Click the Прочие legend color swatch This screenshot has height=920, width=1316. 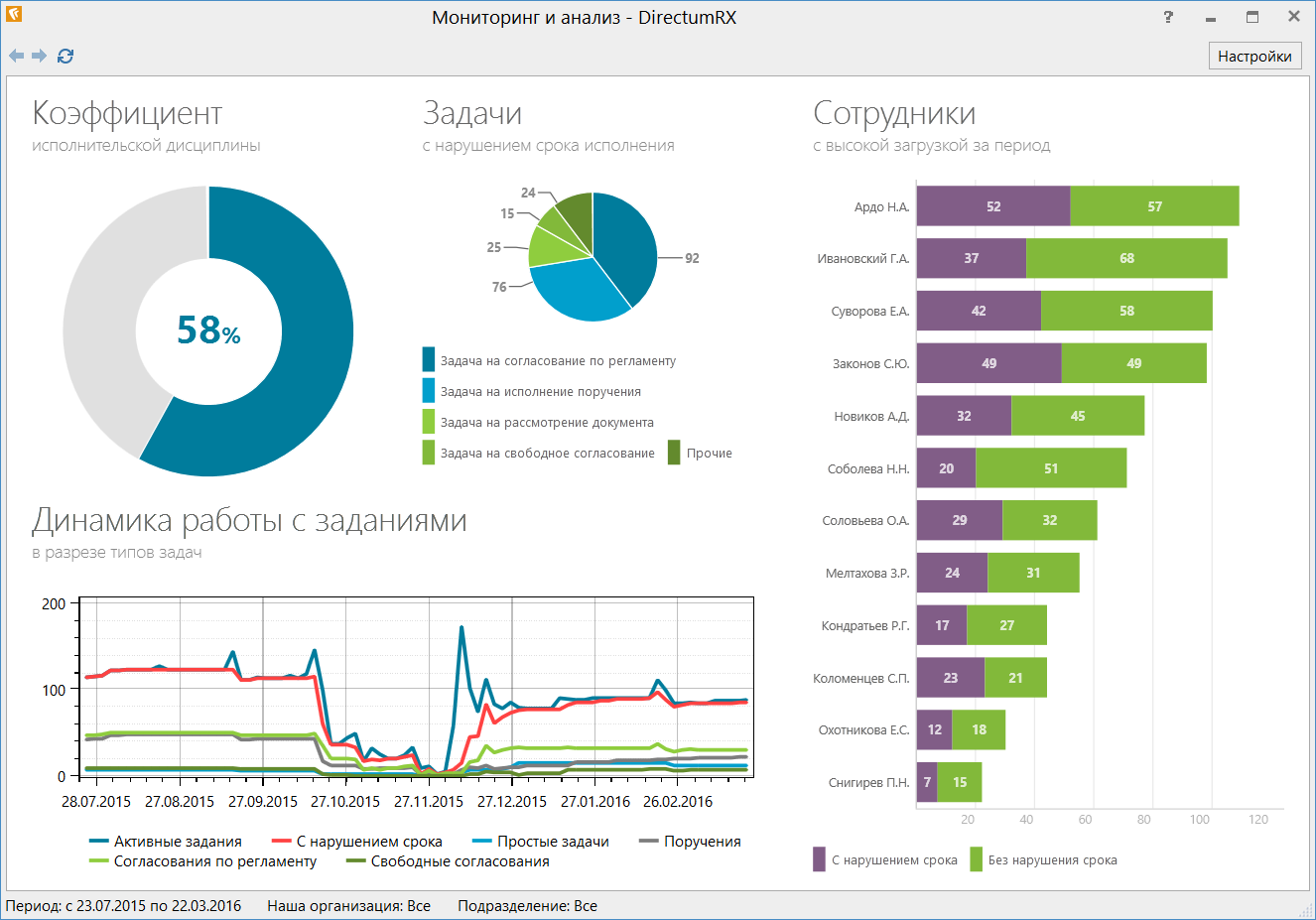tap(675, 453)
